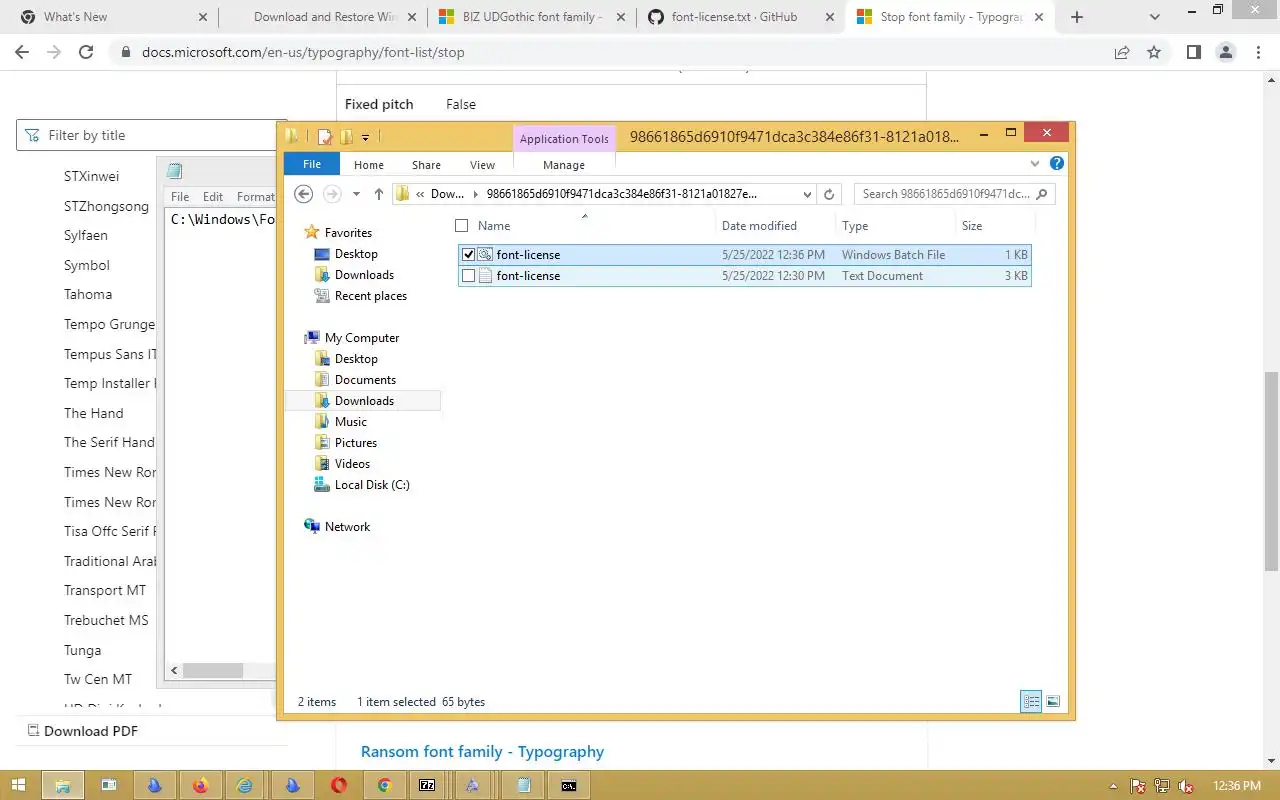The height and width of the screenshot is (800, 1280).
Task: Select Local Disk (C:) in navigation pane
Action: 372,485
